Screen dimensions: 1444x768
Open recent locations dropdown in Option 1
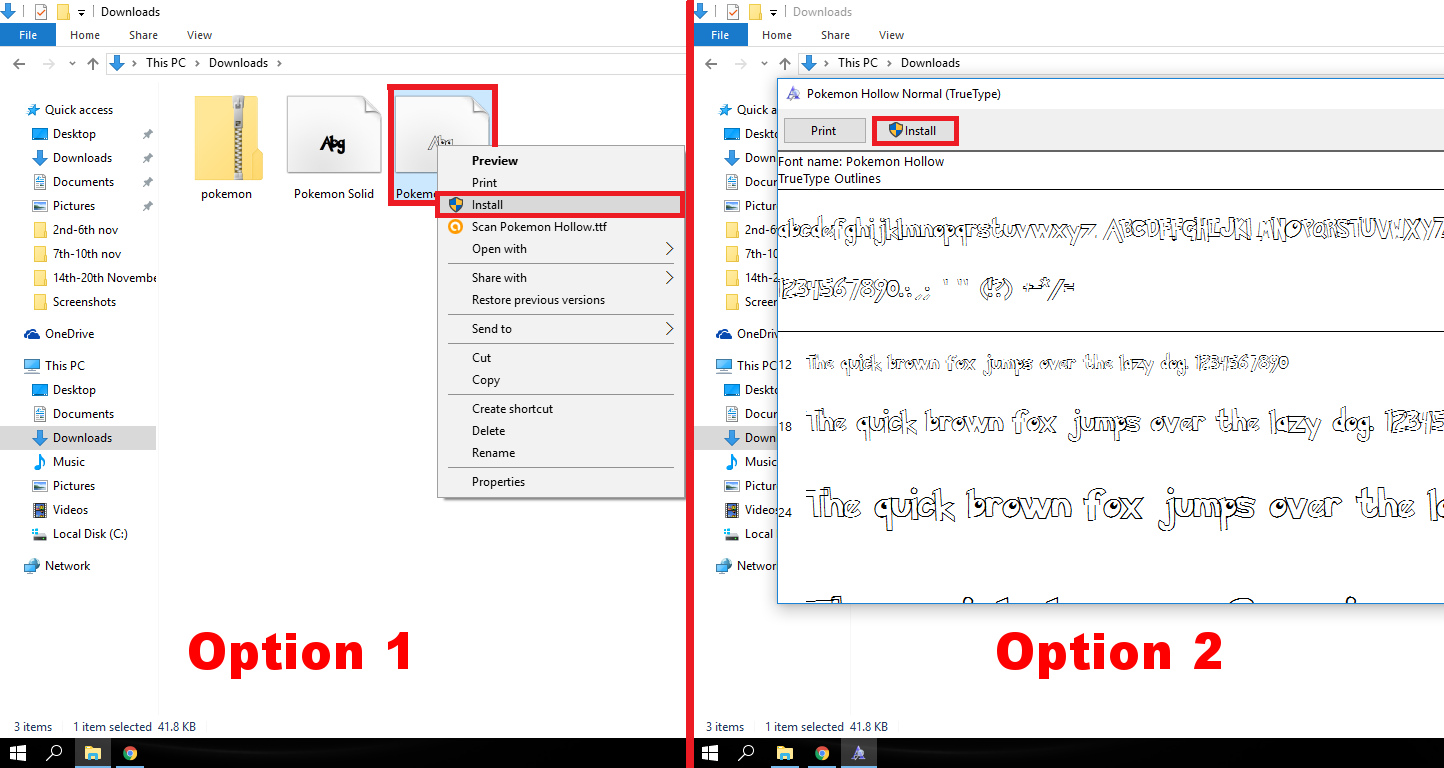[71, 64]
